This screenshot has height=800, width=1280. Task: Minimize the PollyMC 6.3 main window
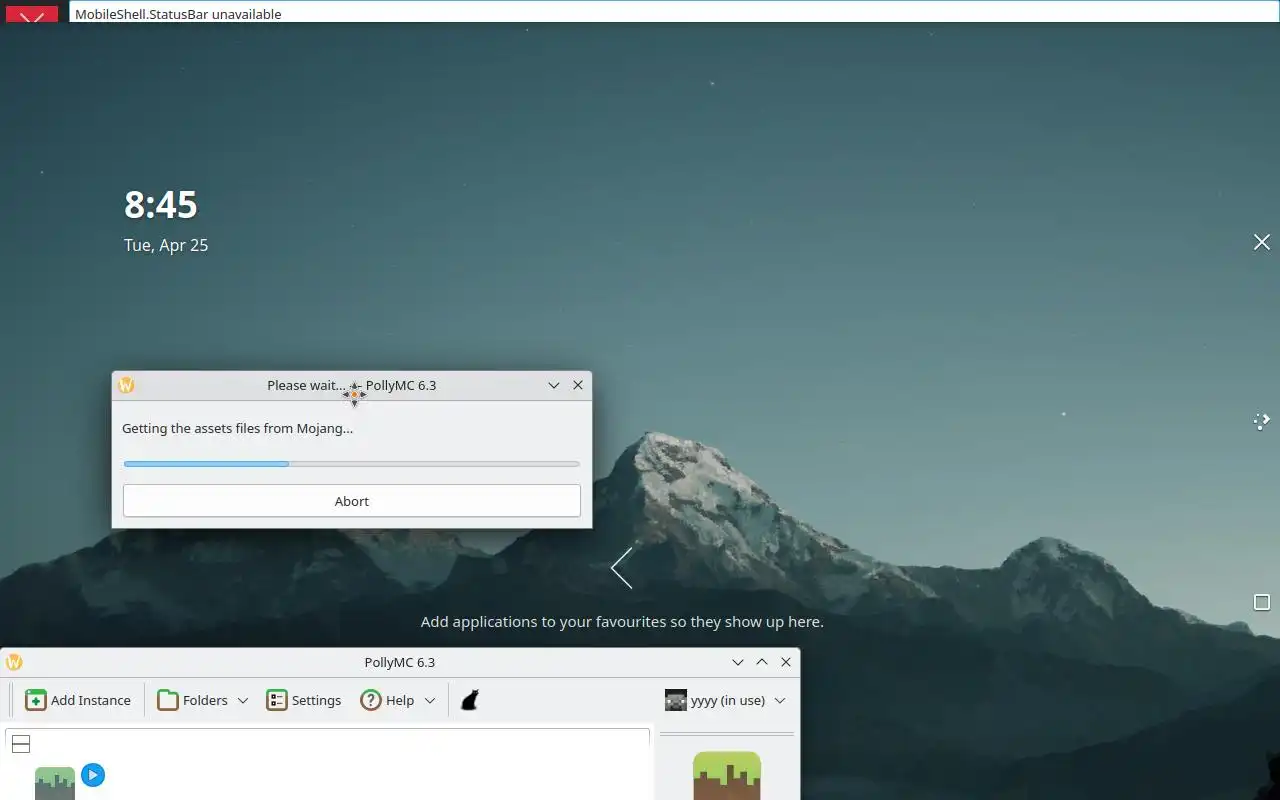738,662
